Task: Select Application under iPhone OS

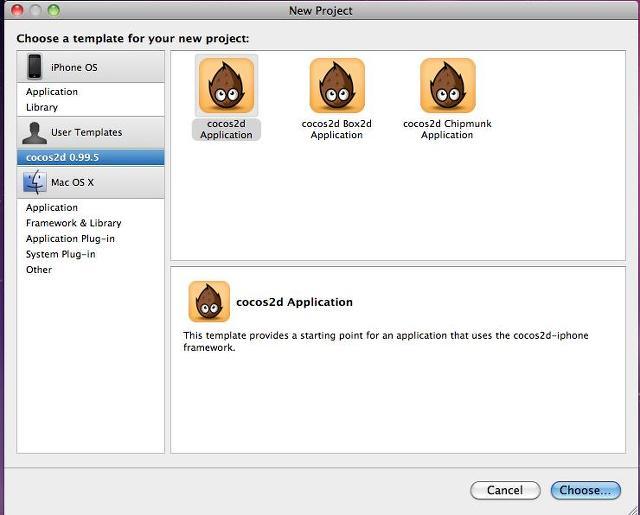Action: 52,92
